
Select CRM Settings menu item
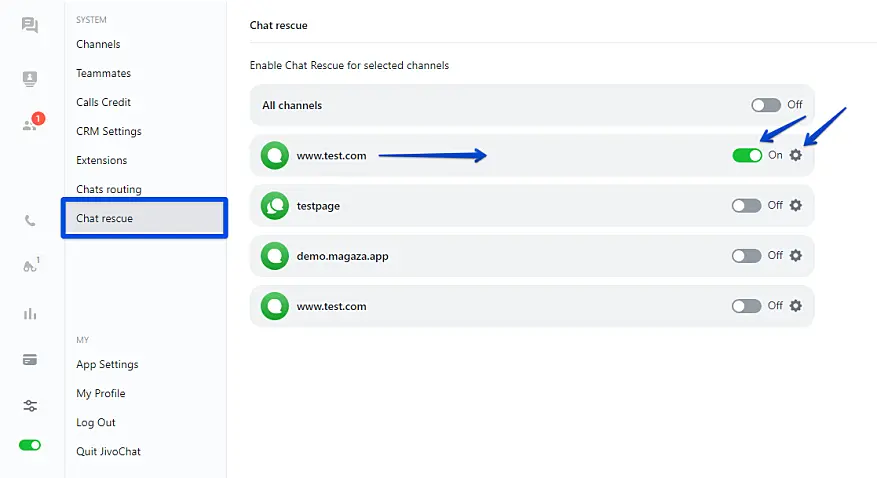pos(109,131)
